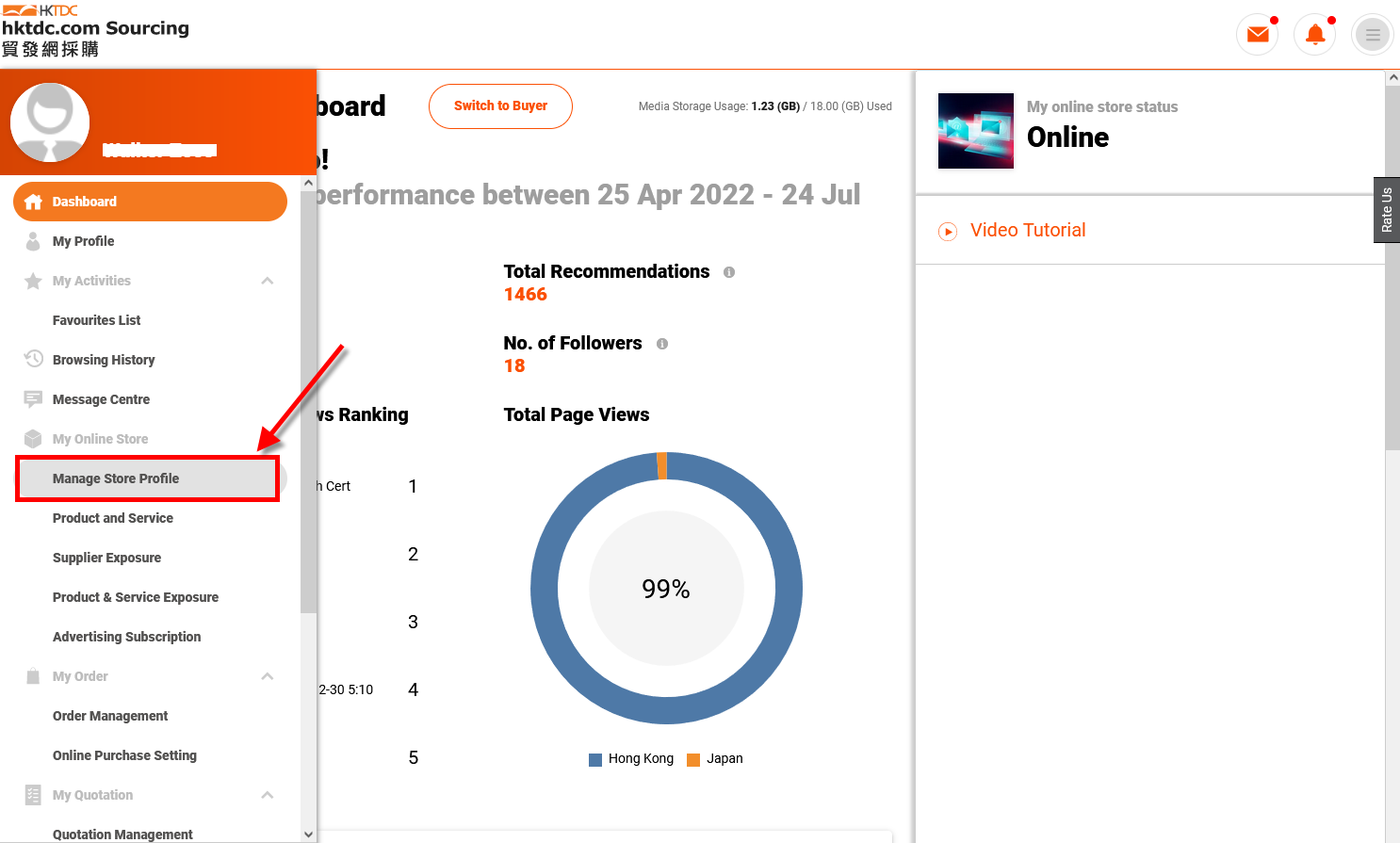The height and width of the screenshot is (843, 1400).
Task: Click the My Profile person icon
Action: [33, 241]
